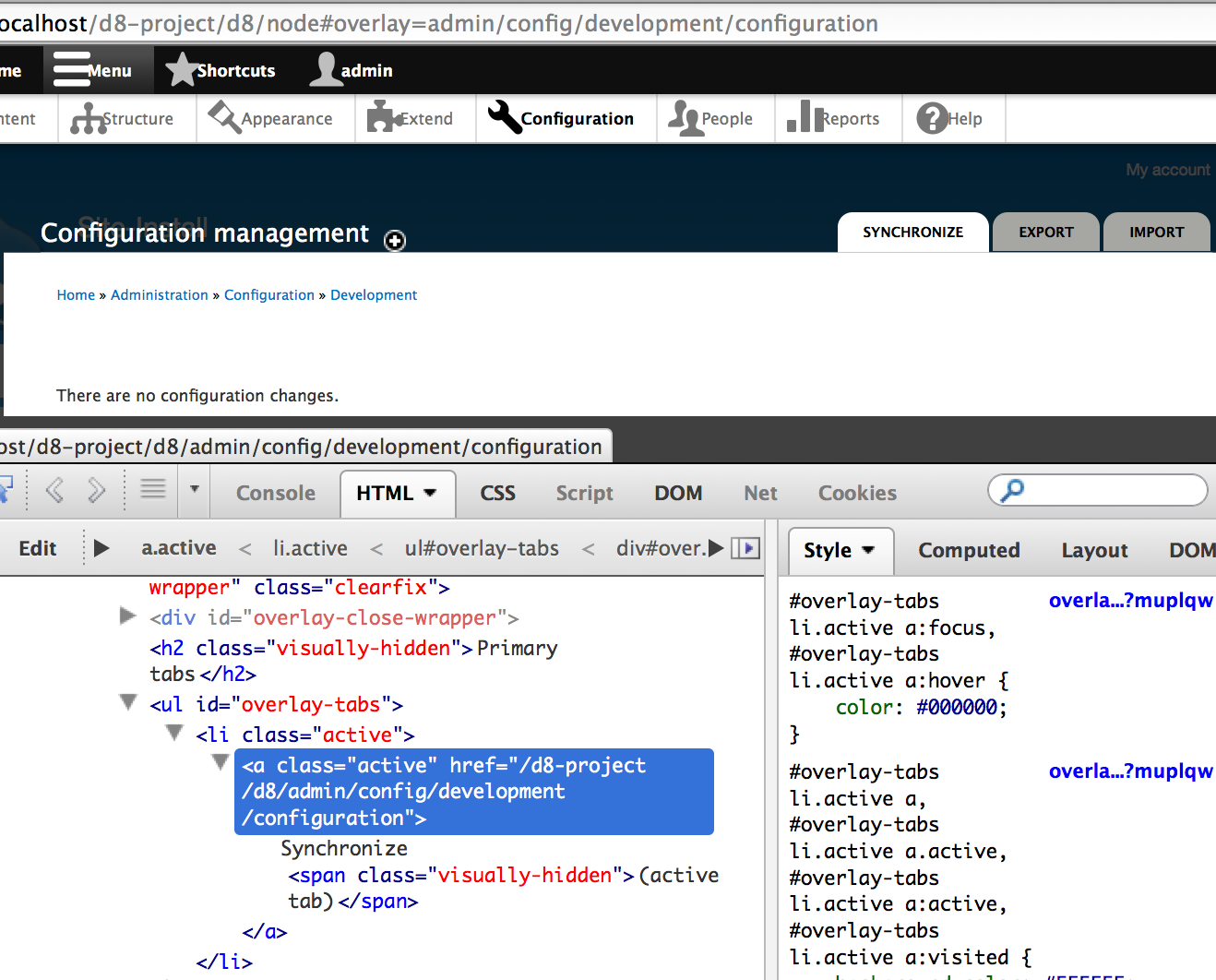Open Help via the question mark icon
Viewport: 1216px width, 980px height.
[x=932, y=118]
